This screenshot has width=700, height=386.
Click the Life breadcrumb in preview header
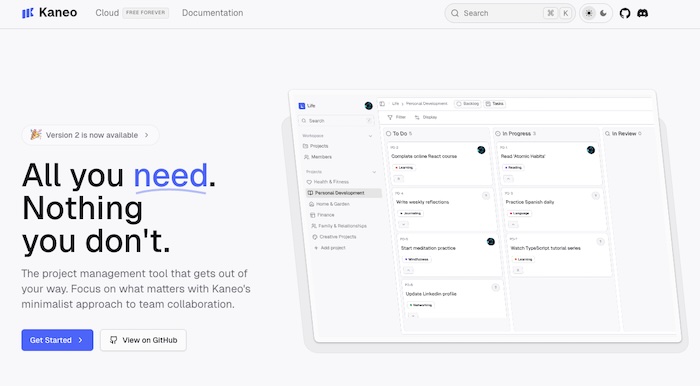(395, 104)
